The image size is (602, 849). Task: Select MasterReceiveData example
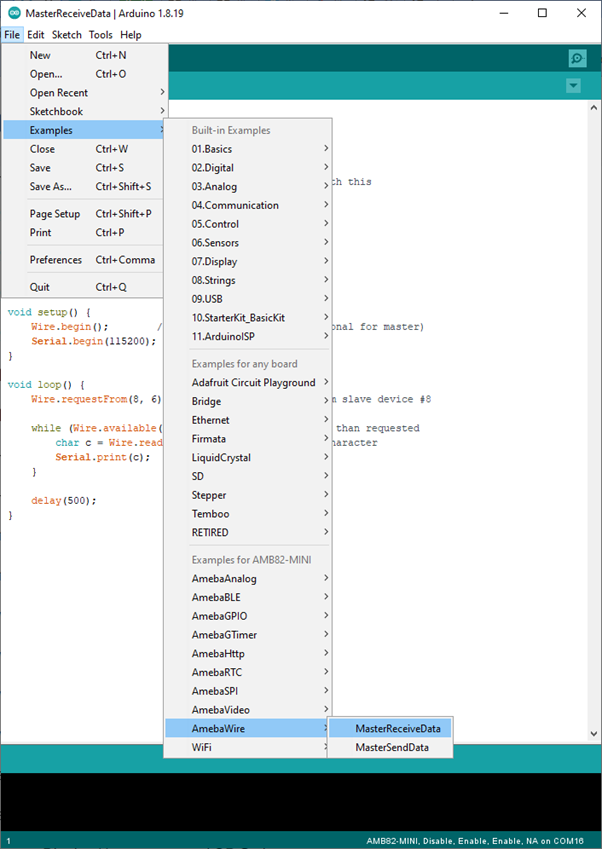pyautogui.click(x=397, y=729)
